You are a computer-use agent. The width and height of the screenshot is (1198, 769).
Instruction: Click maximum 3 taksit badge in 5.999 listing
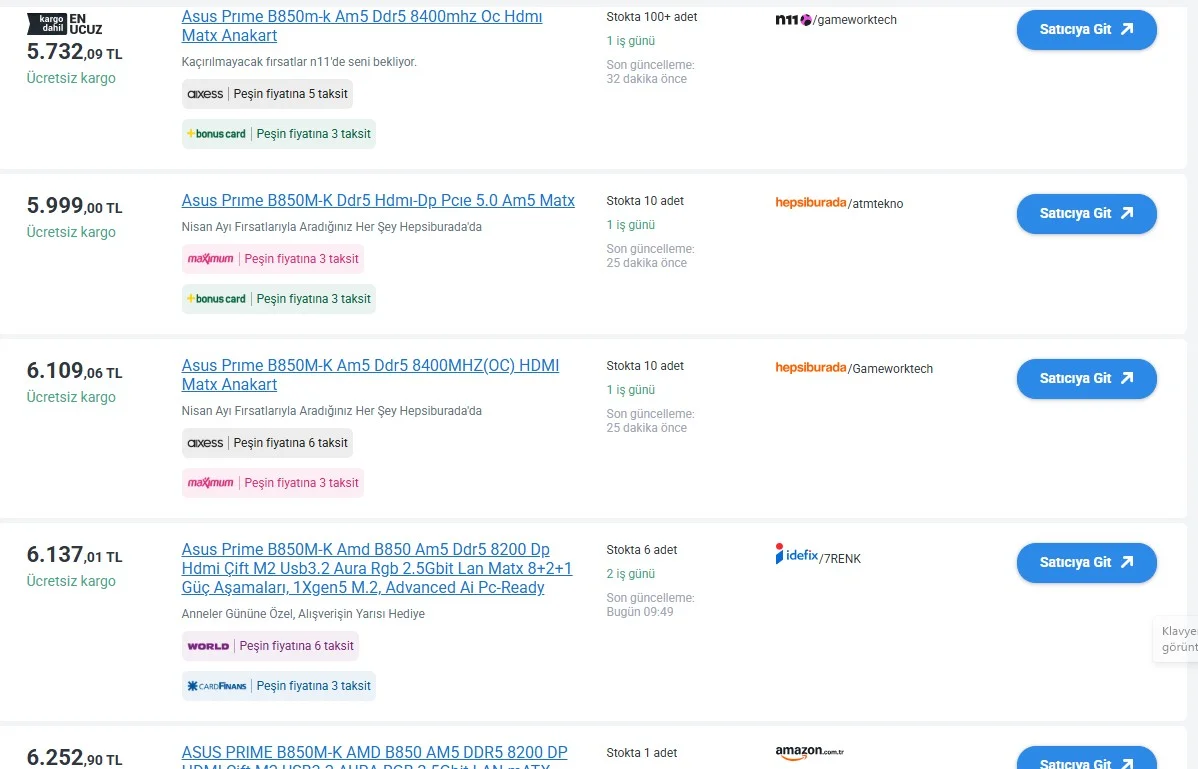[x=273, y=259]
